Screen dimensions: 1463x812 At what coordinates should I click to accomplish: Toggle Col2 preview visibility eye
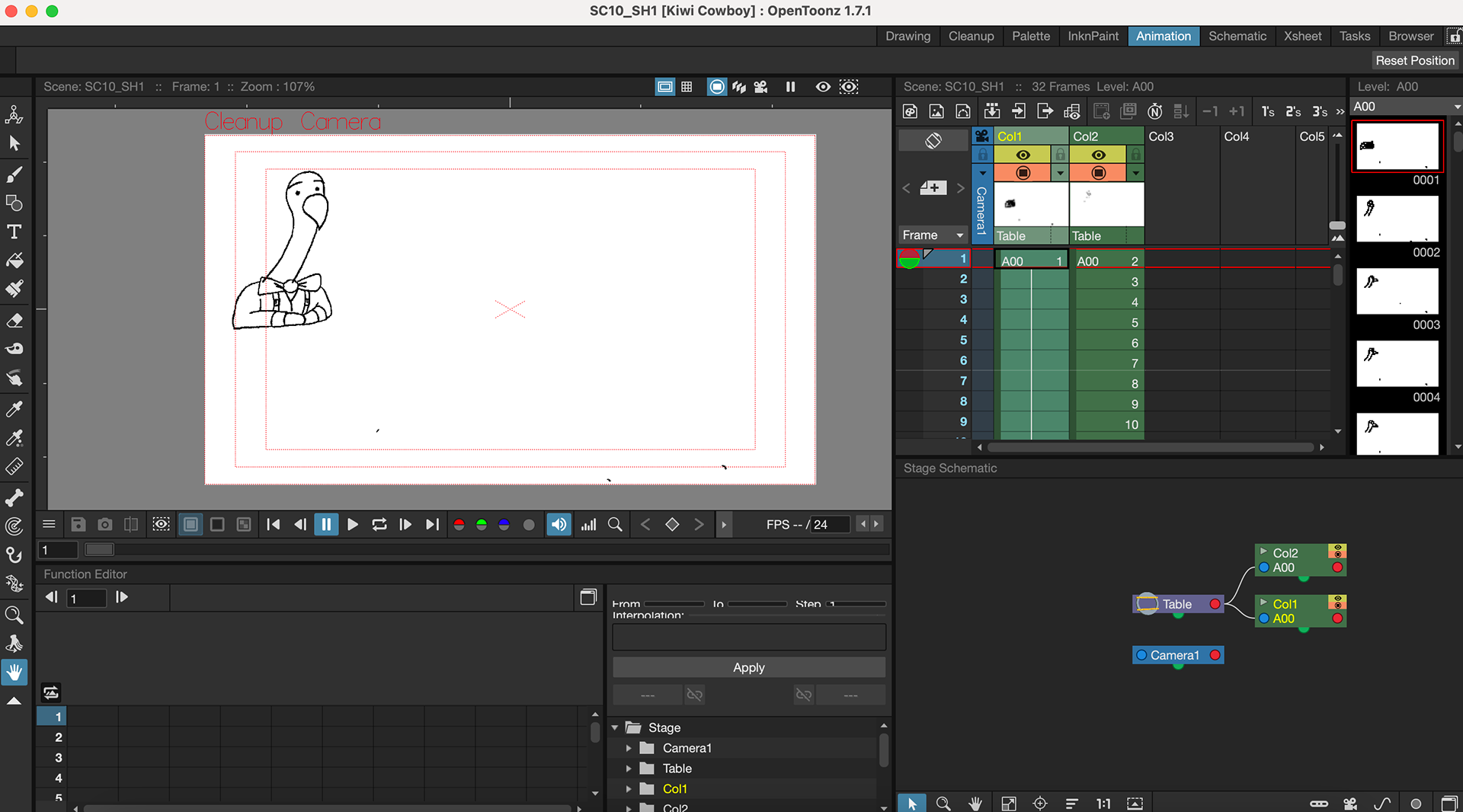tap(1098, 155)
